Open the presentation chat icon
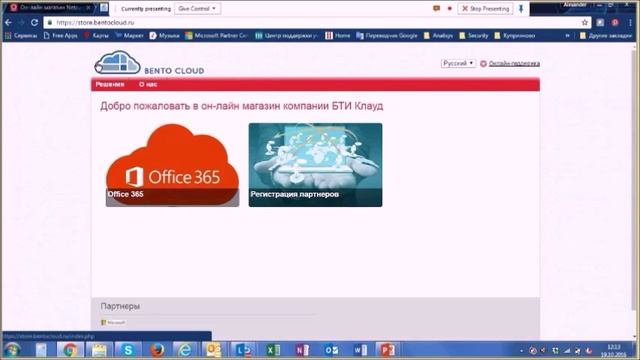This screenshot has width=640, height=360. point(436,8)
